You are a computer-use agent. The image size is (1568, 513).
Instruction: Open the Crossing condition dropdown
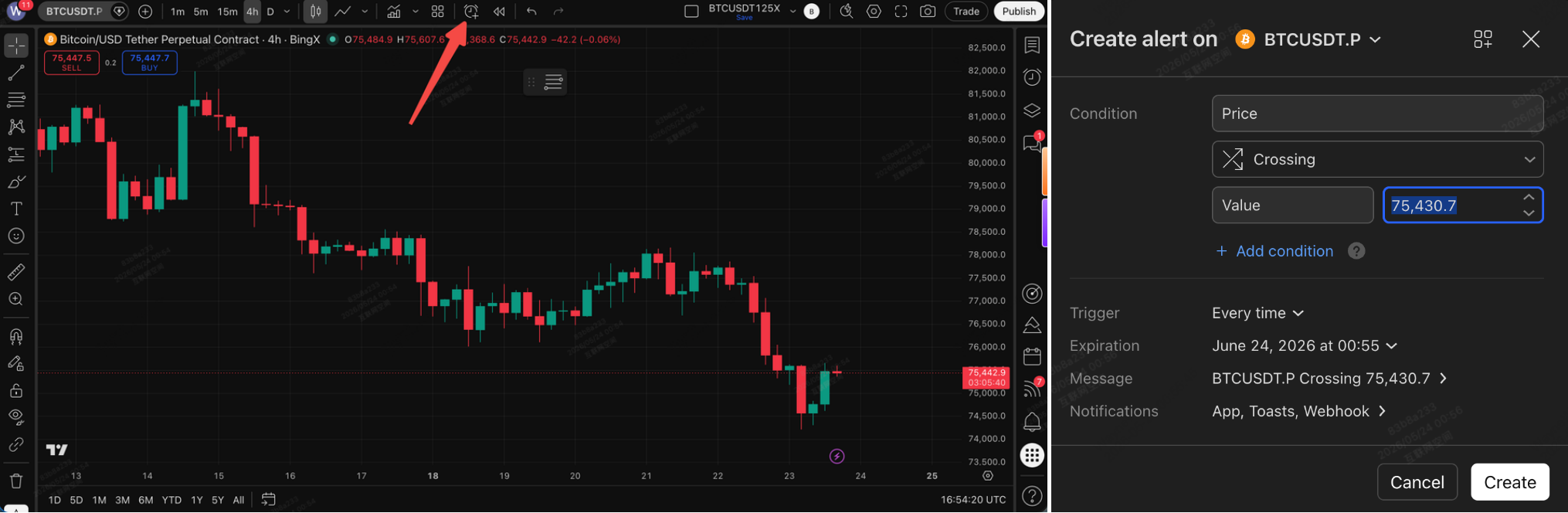coord(1377,159)
